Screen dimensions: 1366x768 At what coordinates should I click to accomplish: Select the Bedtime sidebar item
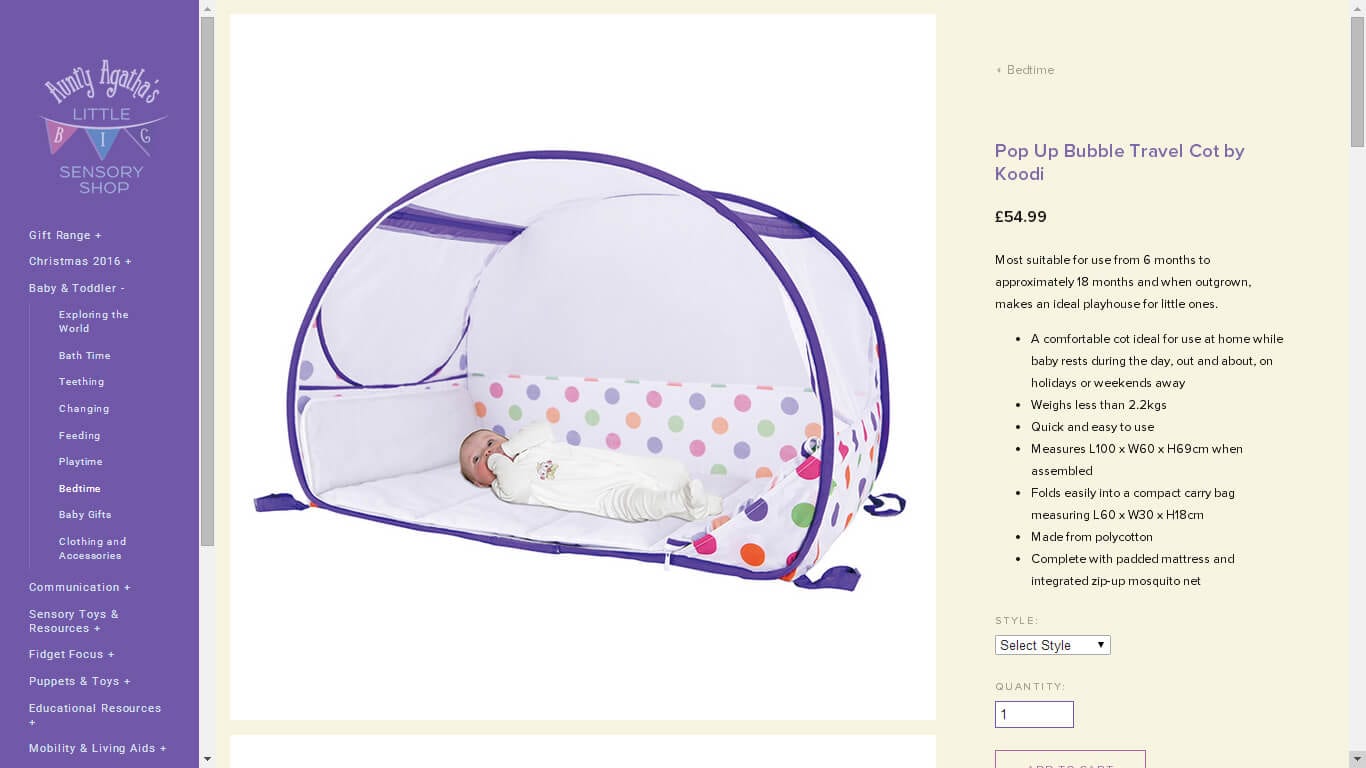point(80,488)
